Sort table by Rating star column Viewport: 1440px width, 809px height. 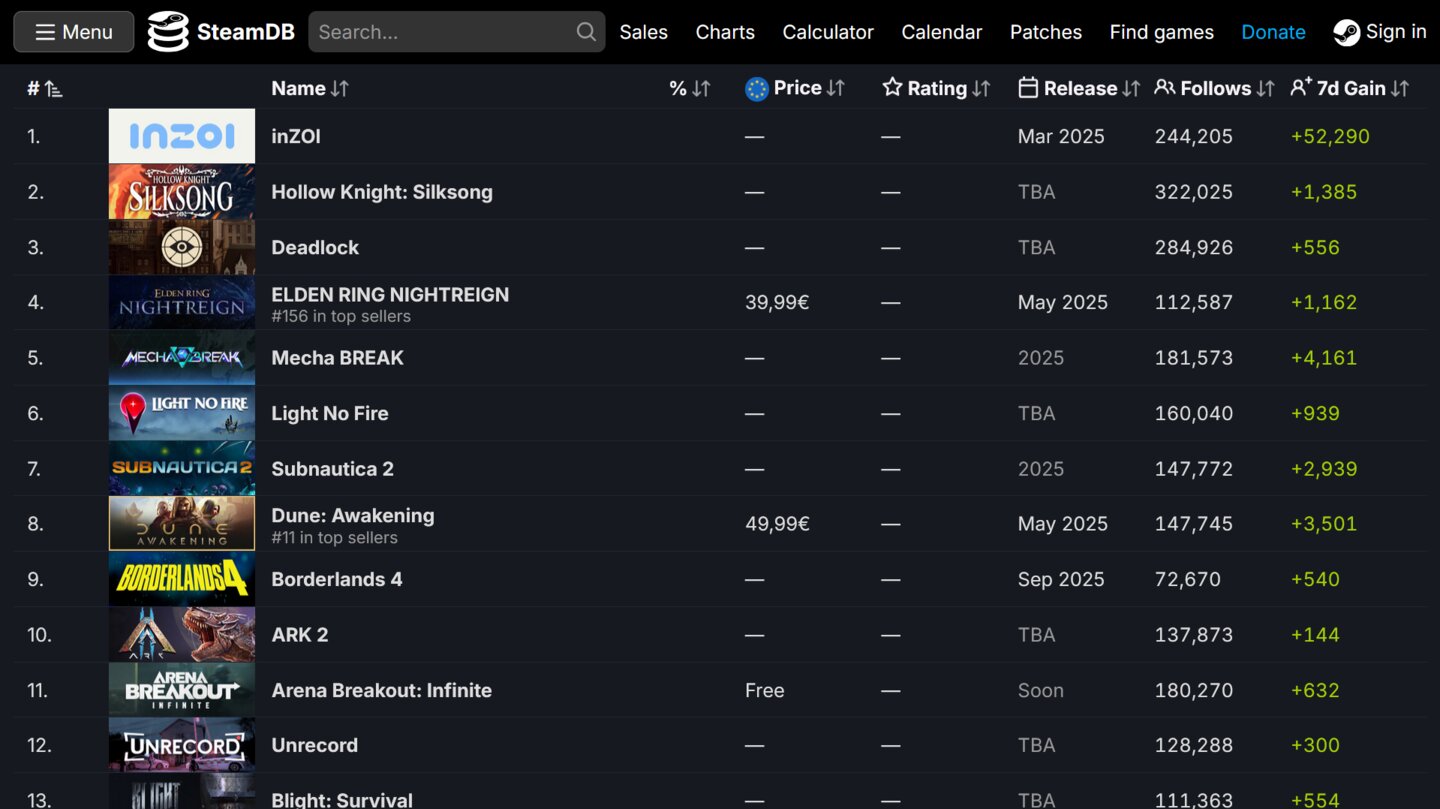tap(936, 88)
